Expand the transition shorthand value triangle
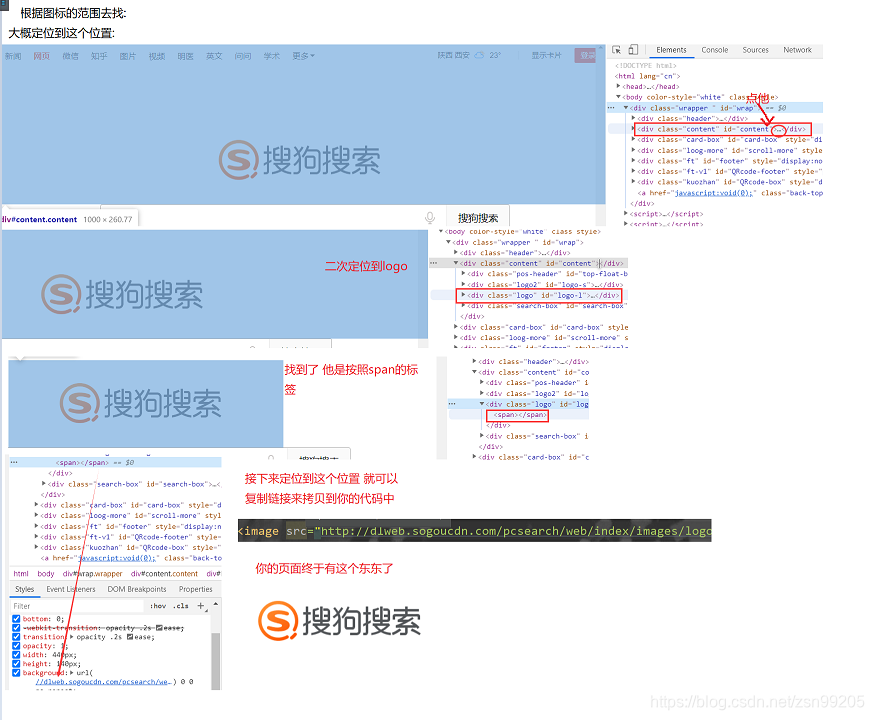The height and width of the screenshot is (720, 874). pos(72,637)
